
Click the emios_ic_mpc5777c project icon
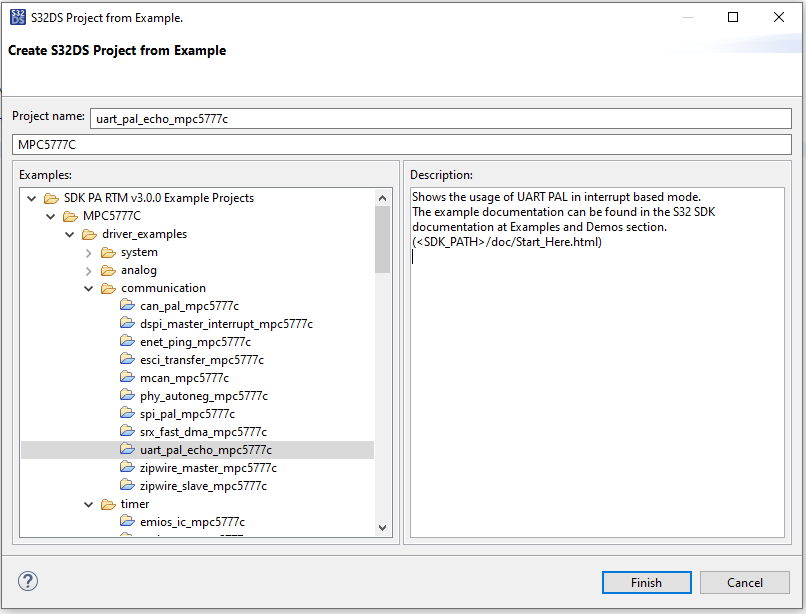pos(127,522)
